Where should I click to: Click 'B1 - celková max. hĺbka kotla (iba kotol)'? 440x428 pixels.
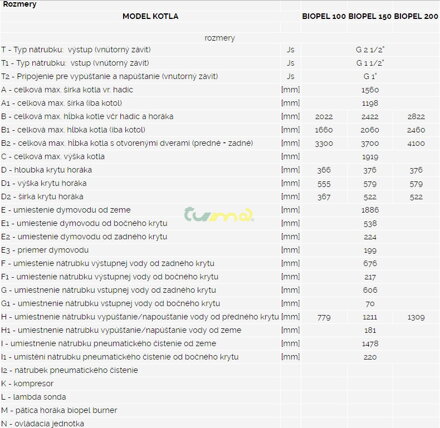[x=73, y=130]
